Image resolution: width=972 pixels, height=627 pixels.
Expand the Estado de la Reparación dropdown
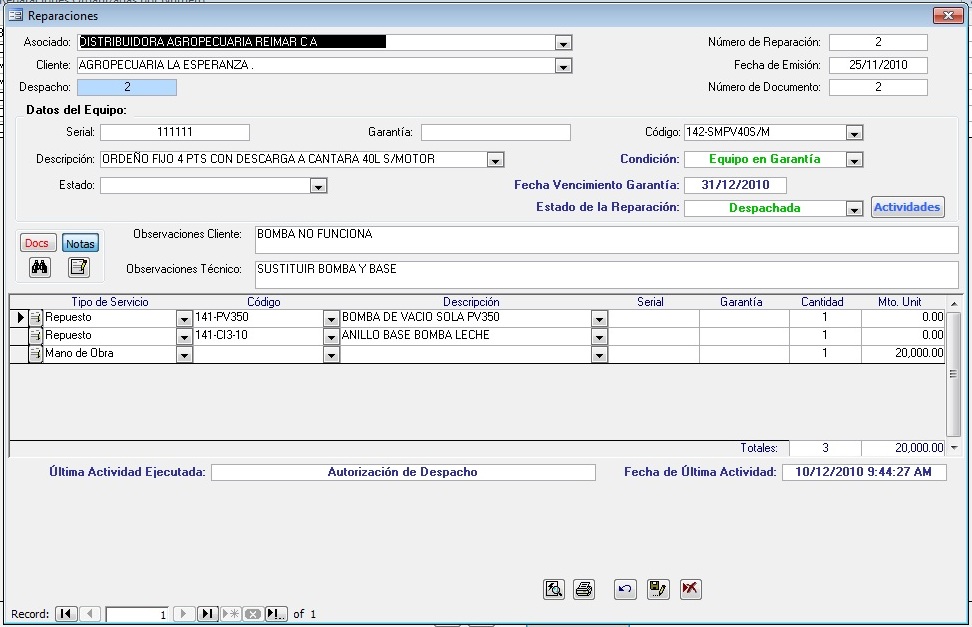pyautogui.click(x=854, y=209)
